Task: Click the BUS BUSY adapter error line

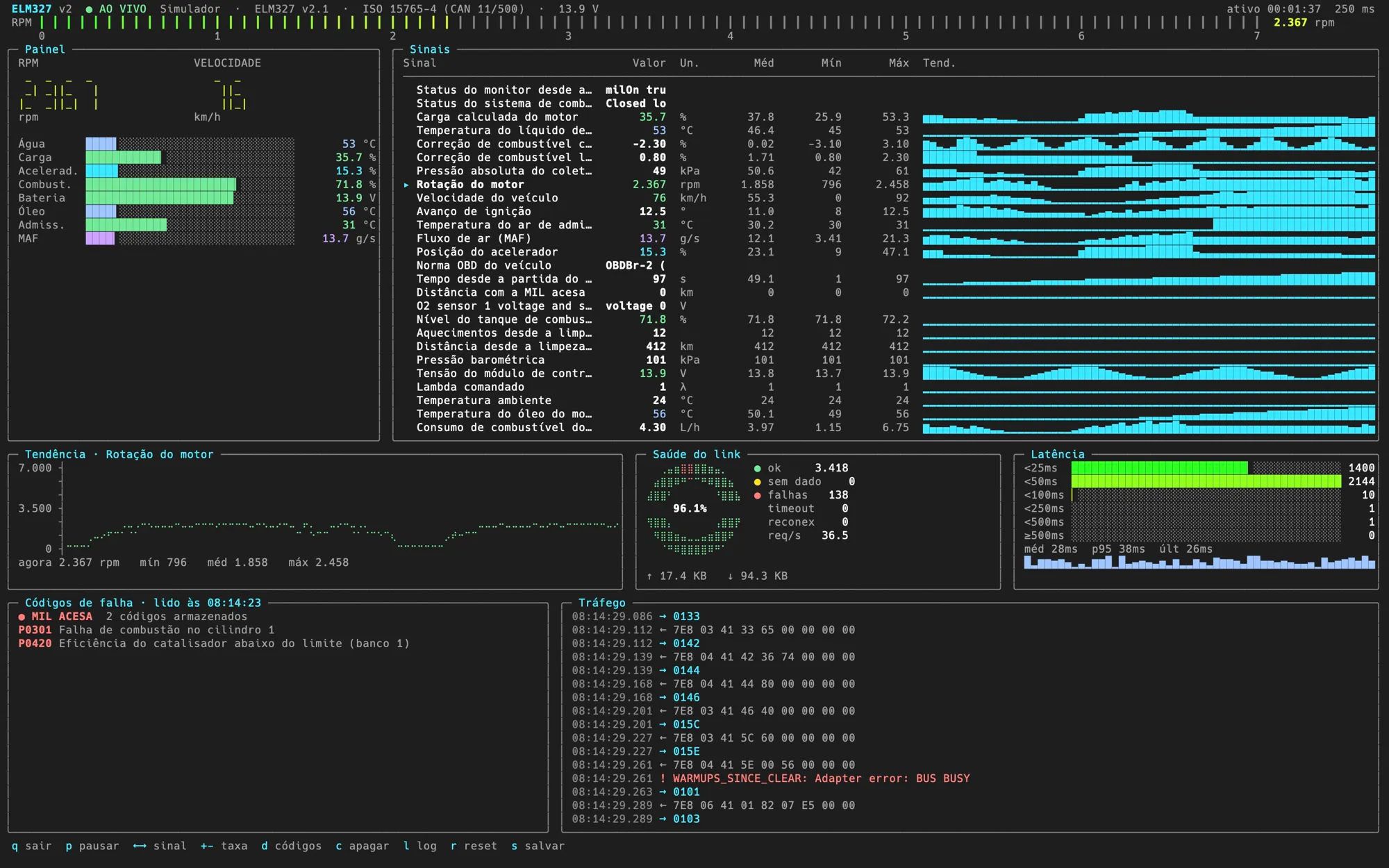Action: pos(771,778)
